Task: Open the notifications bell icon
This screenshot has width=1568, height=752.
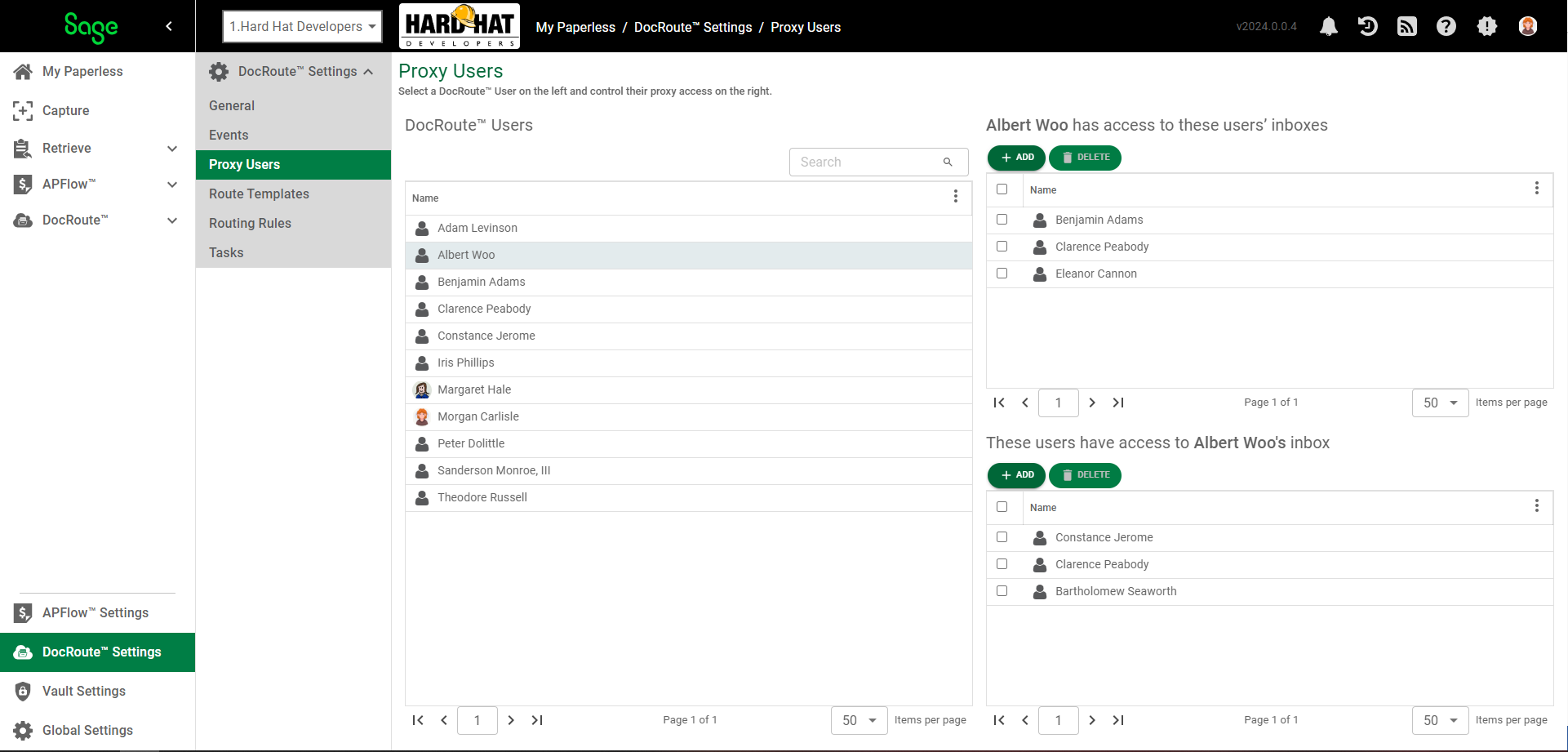Action: click(x=1329, y=27)
